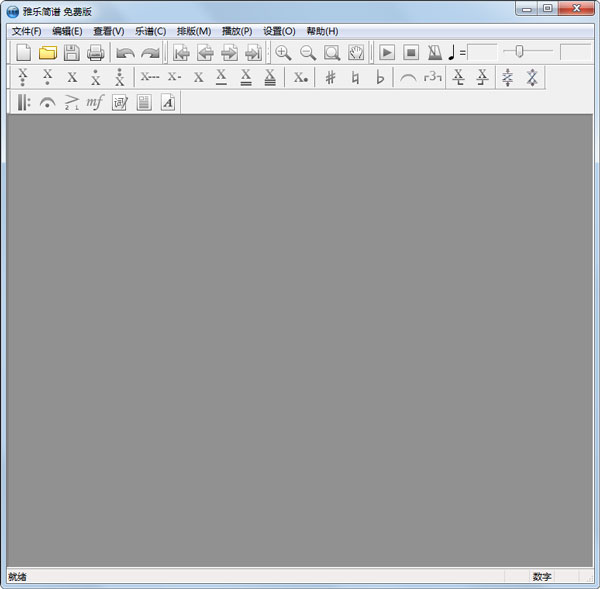Viewport: 600px width, 589px height.
Task: Insert a triplet bracket
Action: click(x=432, y=78)
